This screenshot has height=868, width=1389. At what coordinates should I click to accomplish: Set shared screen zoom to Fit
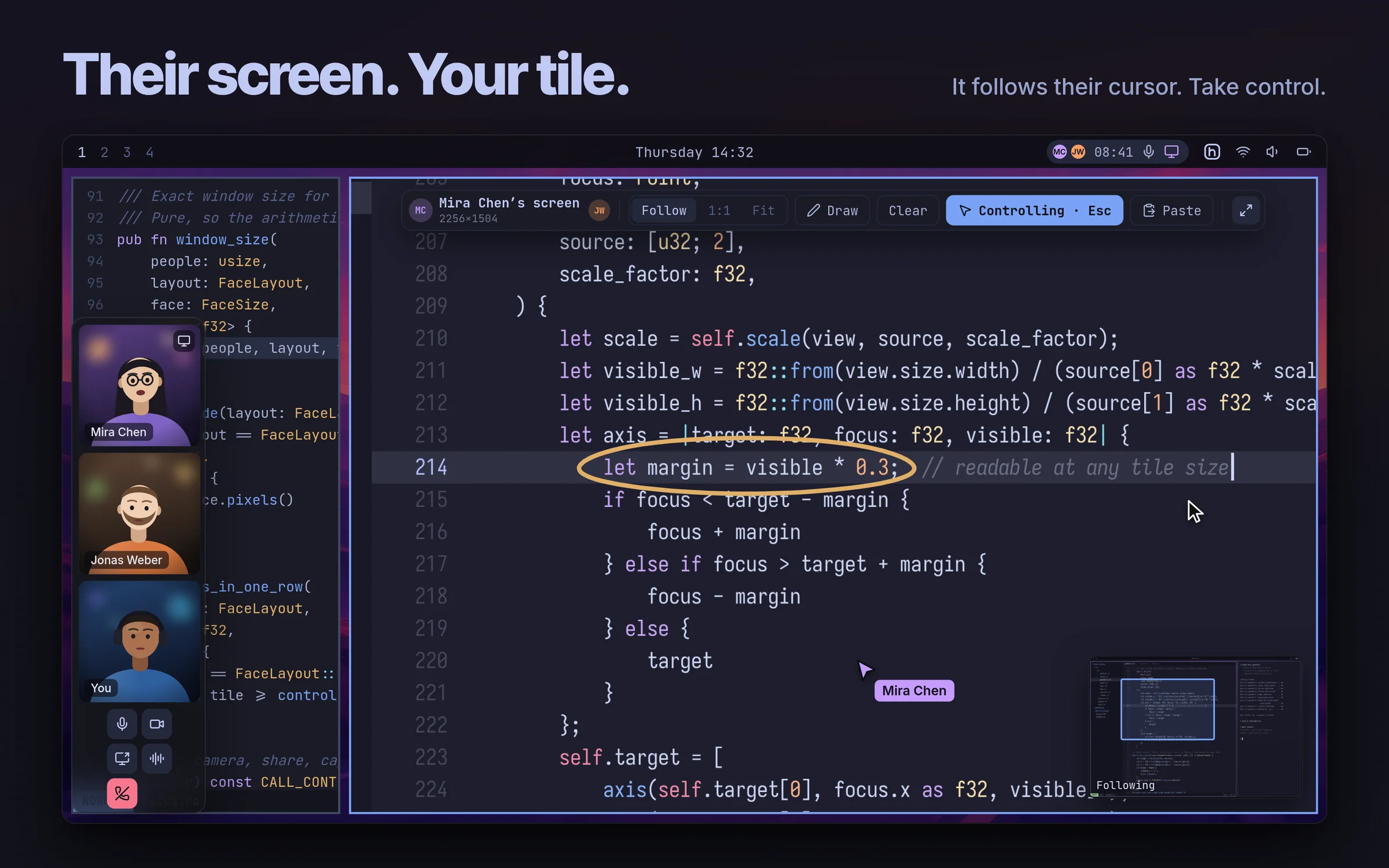click(x=763, y=211)
